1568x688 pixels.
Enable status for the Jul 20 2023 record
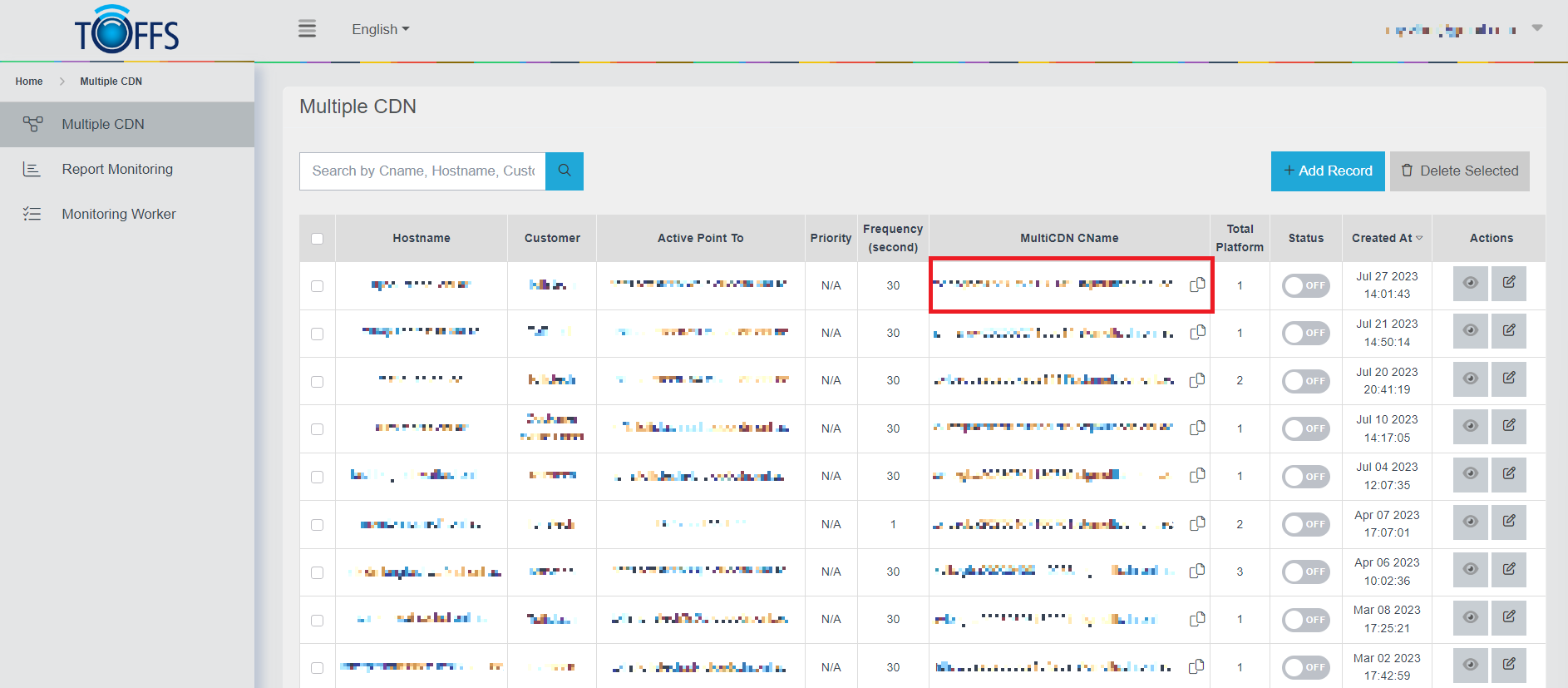(1305, 381)
